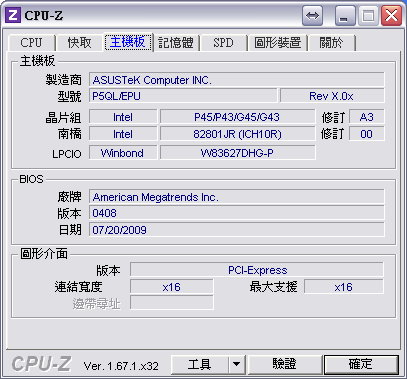
Task: Click the Rev X.0x field
Action: [332, 96]
